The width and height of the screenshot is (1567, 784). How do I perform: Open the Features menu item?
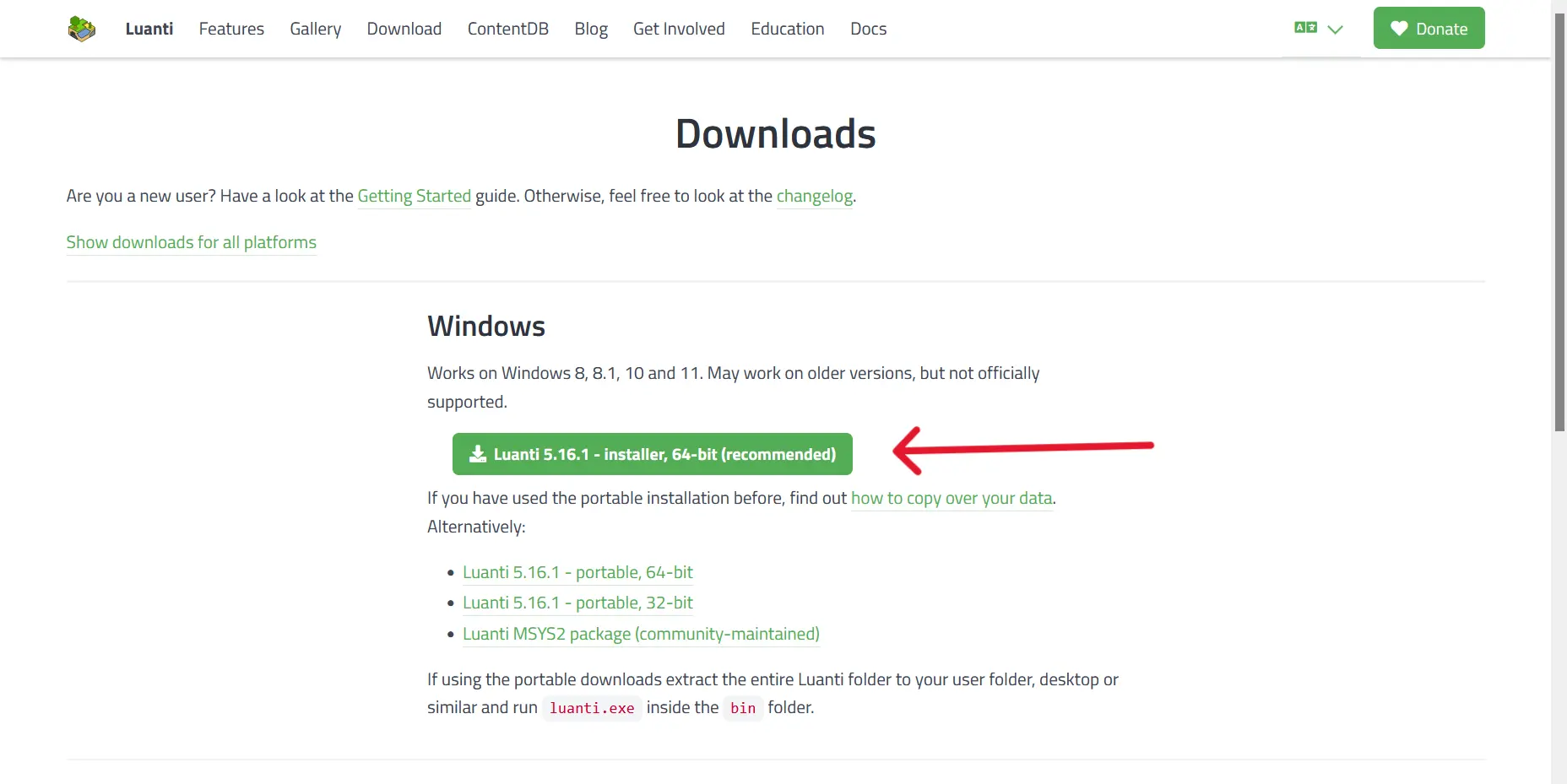(x=231, y=29)
